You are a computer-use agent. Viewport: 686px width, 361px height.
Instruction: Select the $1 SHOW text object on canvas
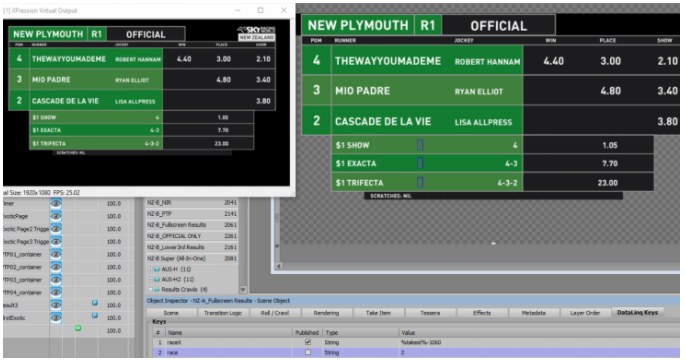click(x=353, y=145)
